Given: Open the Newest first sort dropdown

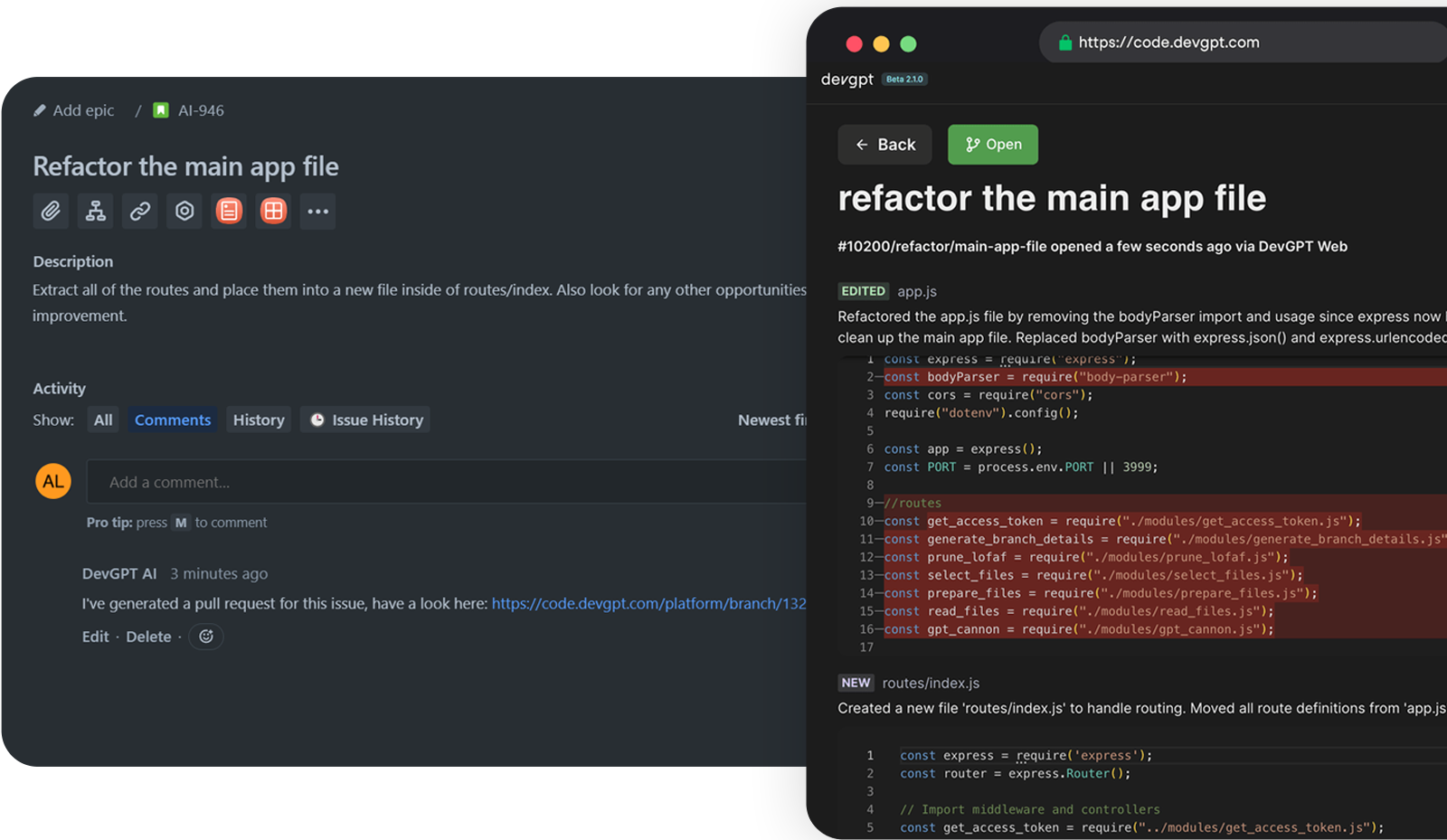Looking at the screenshot, I should coord(774,420).
